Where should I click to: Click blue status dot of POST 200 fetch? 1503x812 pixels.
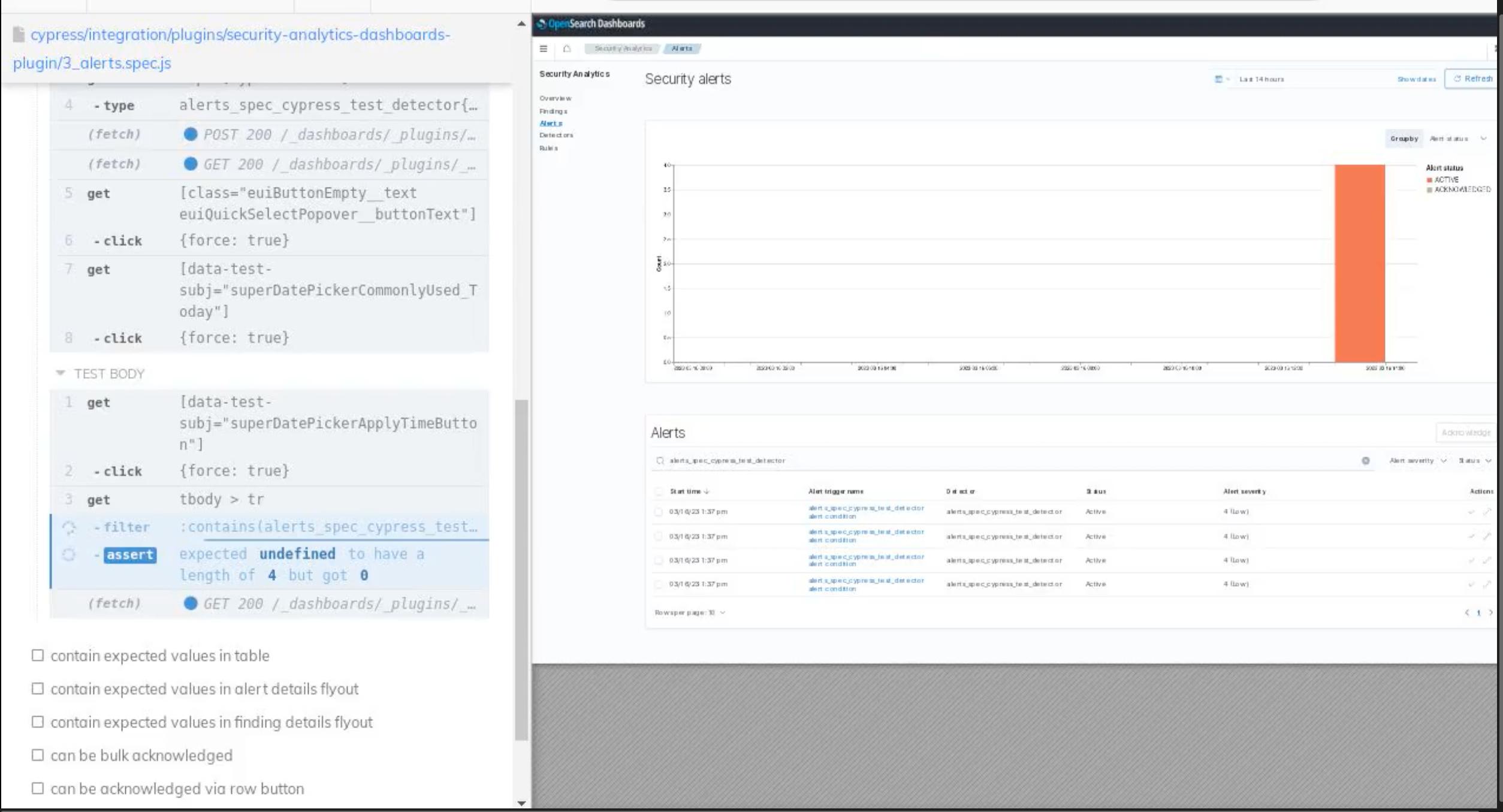191,134
